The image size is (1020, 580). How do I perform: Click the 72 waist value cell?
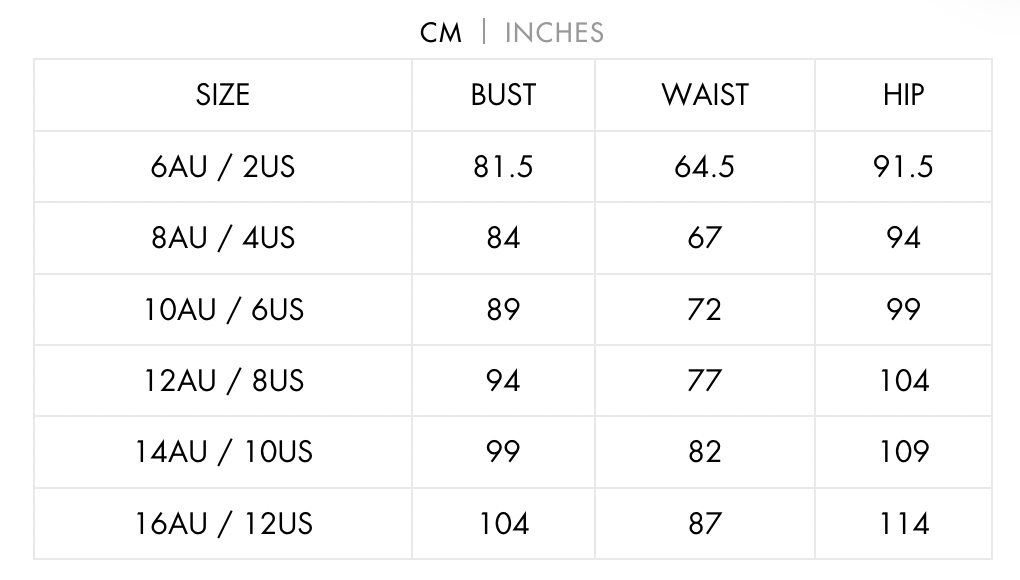pyautogui.click(x=704, y=309)
